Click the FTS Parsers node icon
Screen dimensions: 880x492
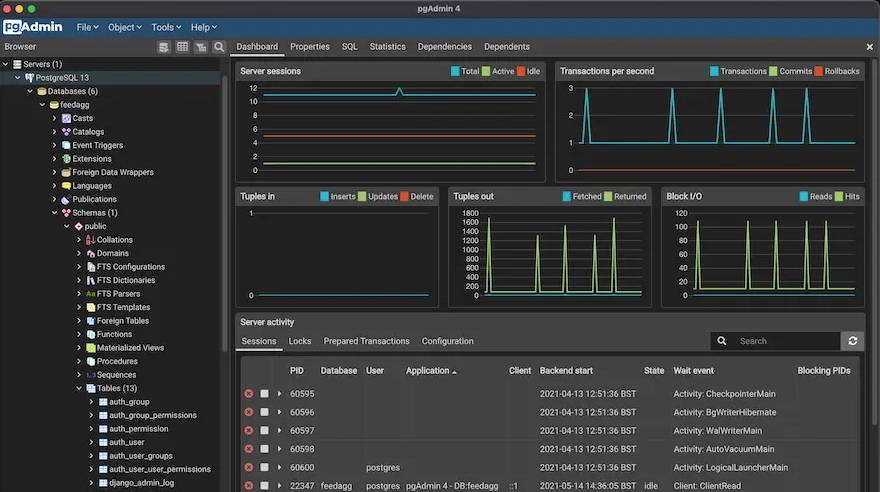[90, 294]
